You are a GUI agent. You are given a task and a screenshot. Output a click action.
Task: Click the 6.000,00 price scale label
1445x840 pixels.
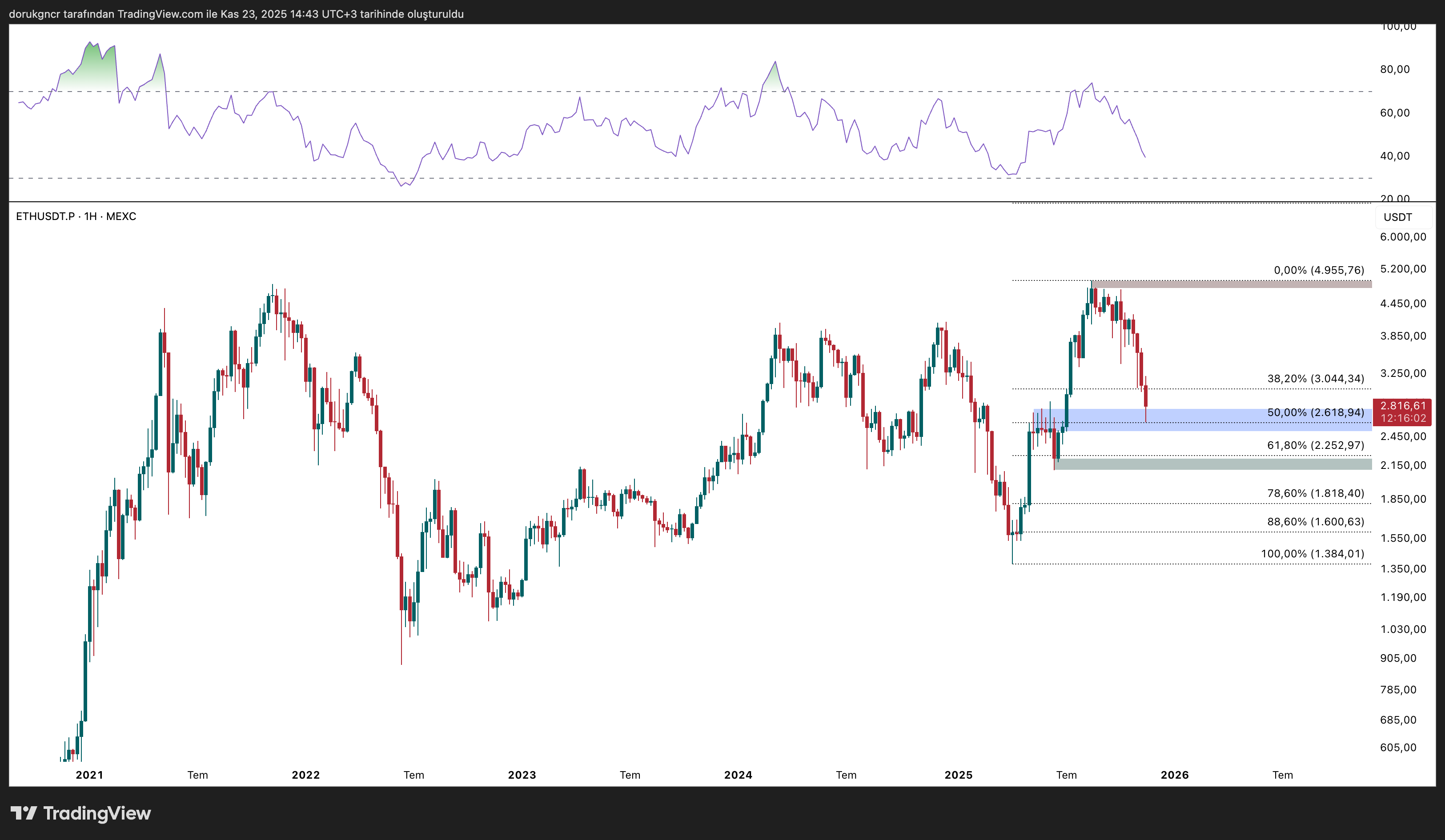coord(1403,237)
